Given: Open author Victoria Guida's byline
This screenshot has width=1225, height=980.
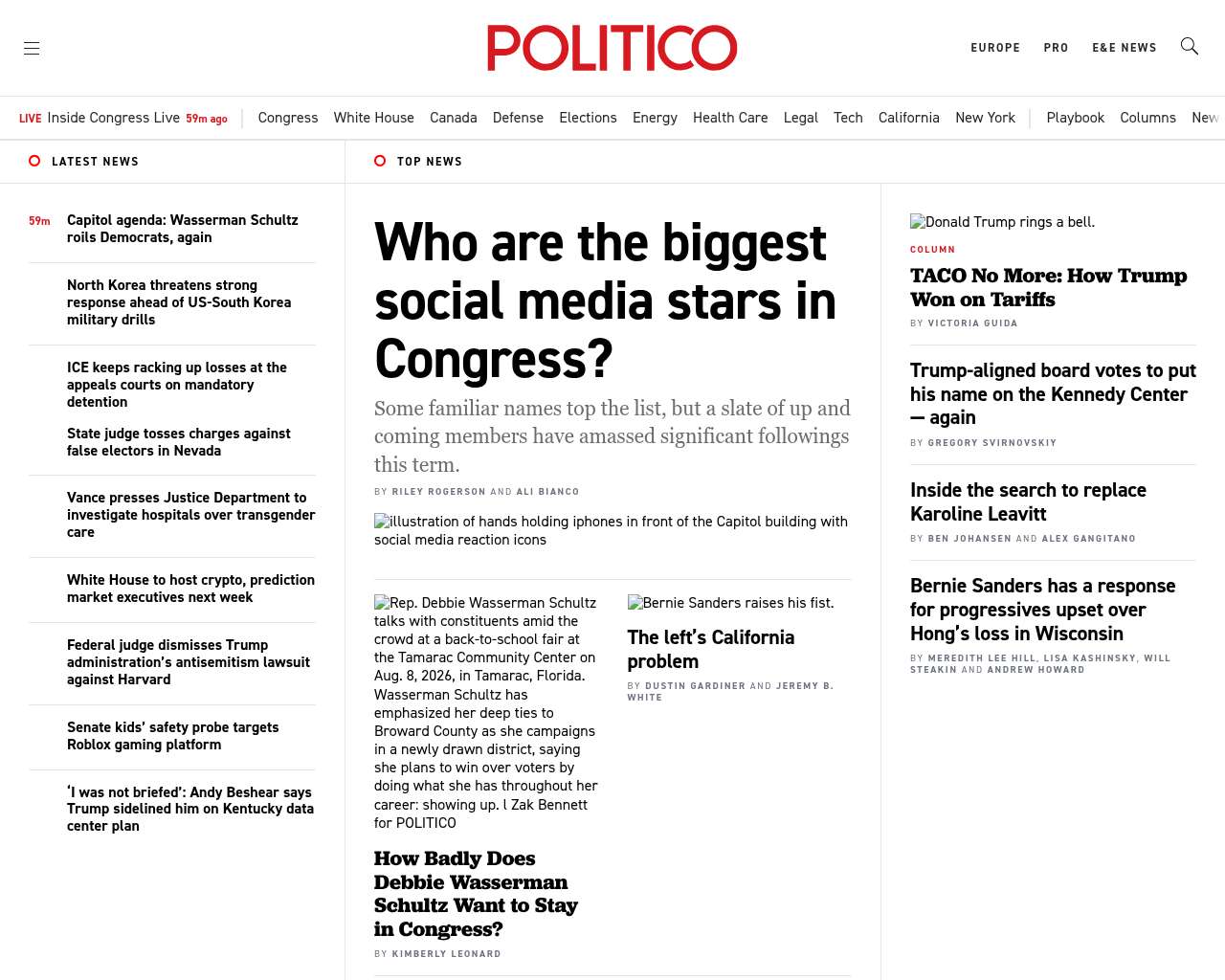Looking at the screenshot, I should click(x=972, y=323).
